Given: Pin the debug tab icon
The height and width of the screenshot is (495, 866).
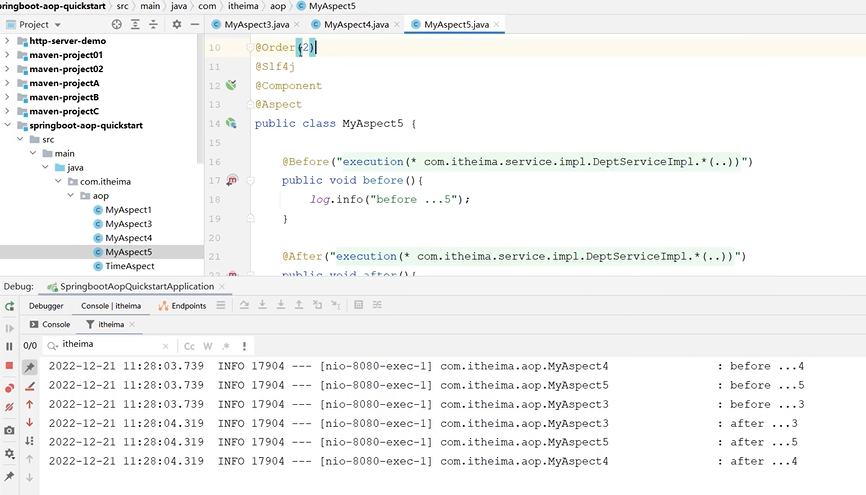Looking at the screenshot, I should pos(9,476).
